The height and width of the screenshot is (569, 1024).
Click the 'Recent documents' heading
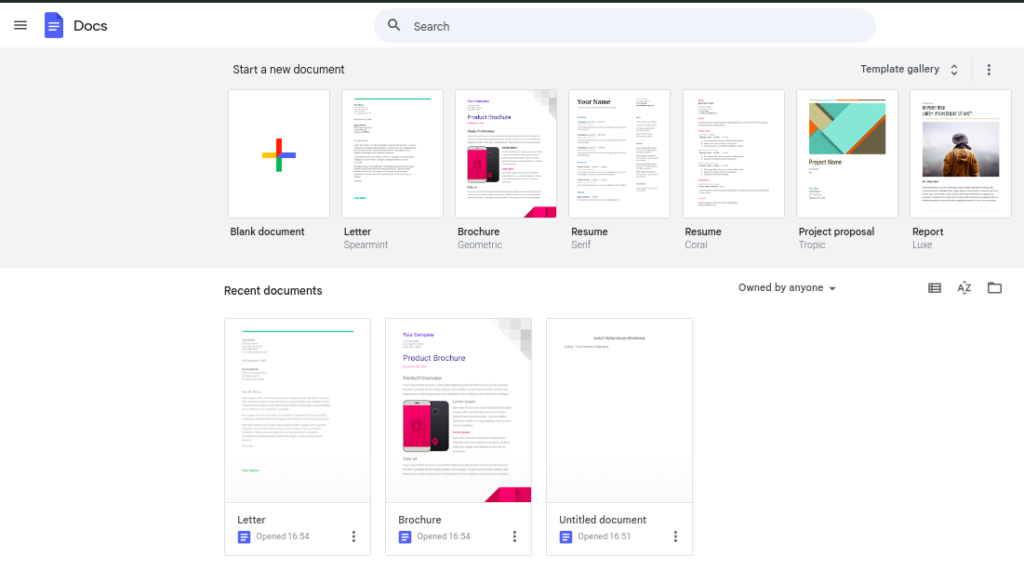(273, 291)
